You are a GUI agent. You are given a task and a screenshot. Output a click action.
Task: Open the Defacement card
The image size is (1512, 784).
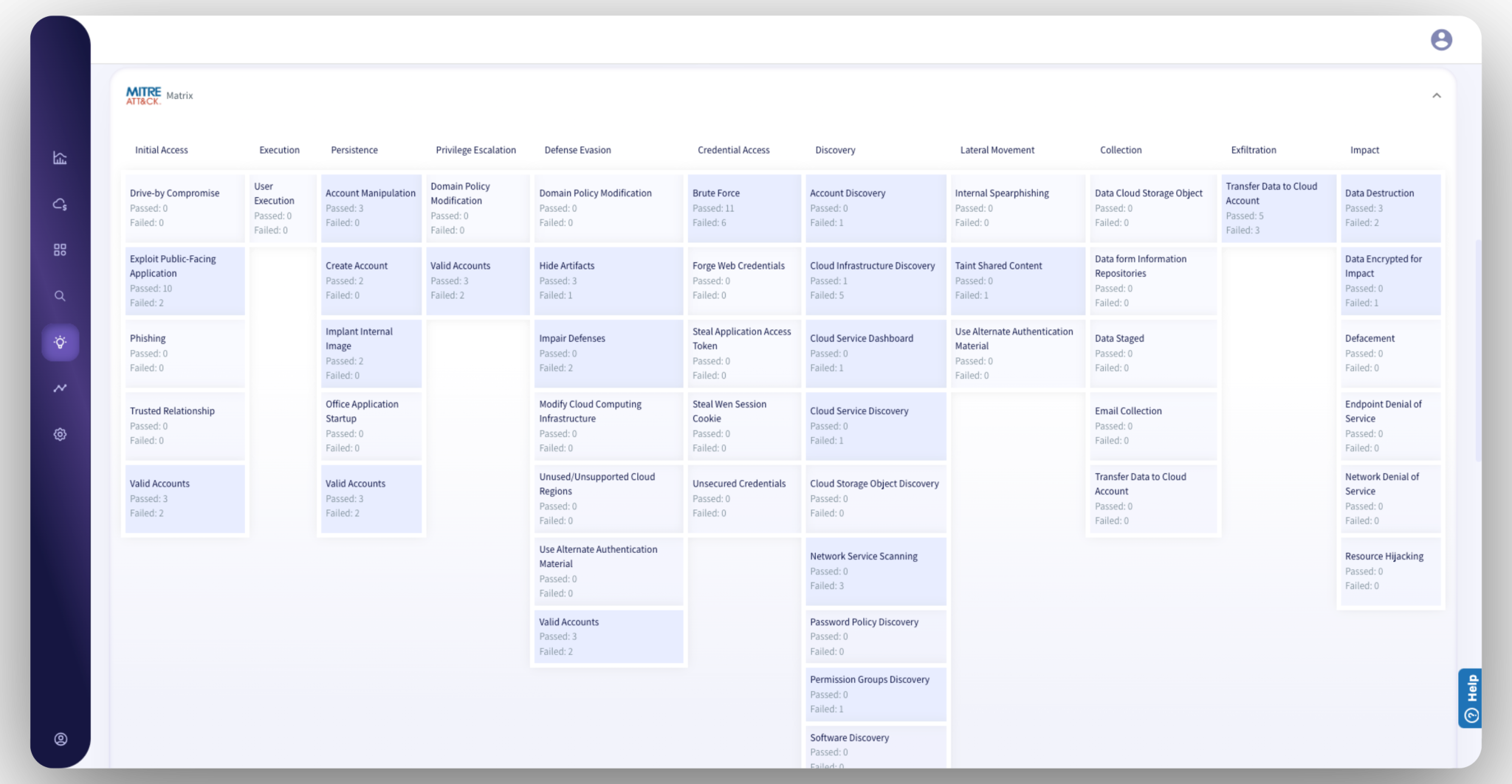1390,353
